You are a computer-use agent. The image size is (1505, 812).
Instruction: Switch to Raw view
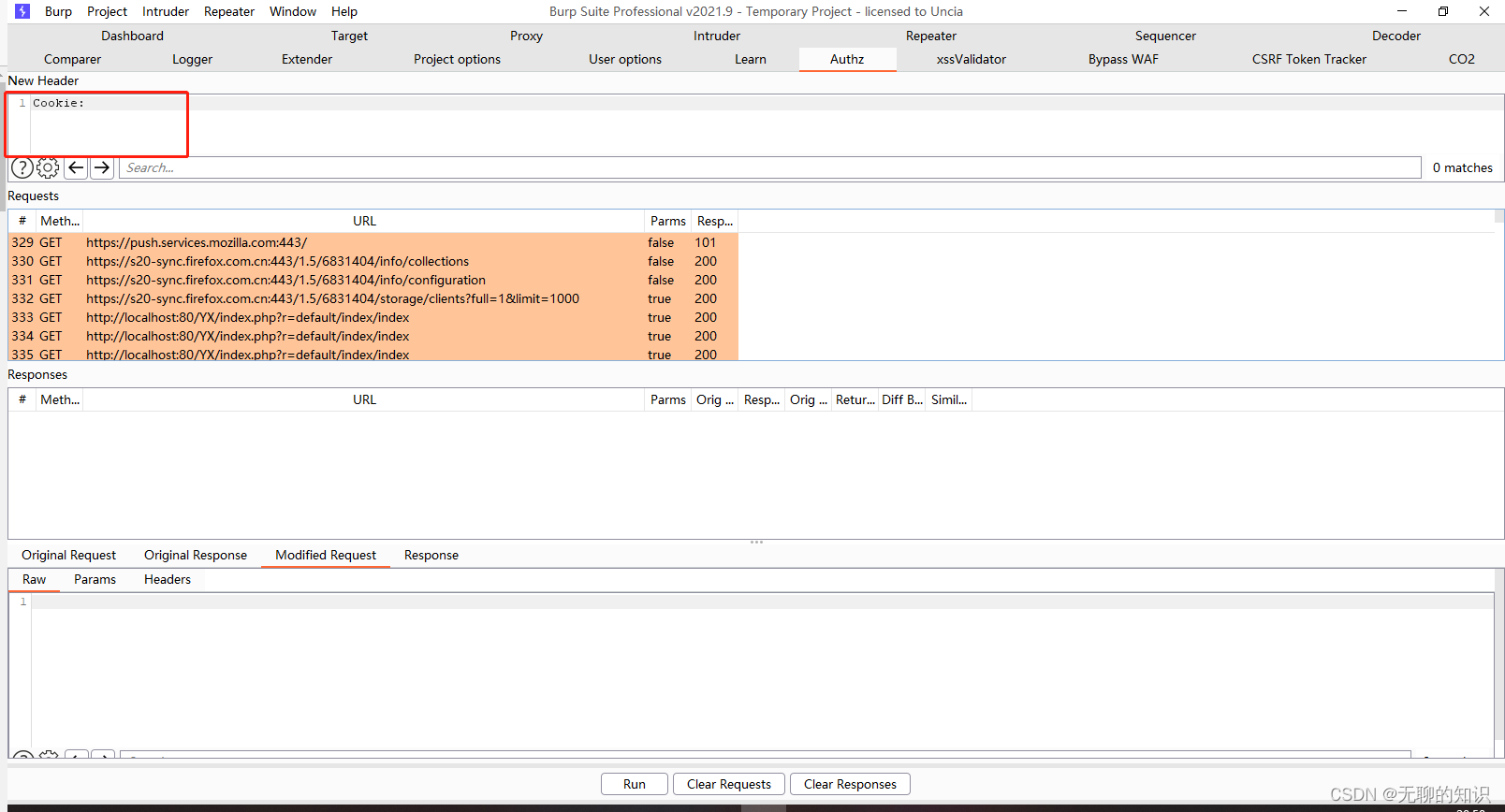(x=35, y=579)
